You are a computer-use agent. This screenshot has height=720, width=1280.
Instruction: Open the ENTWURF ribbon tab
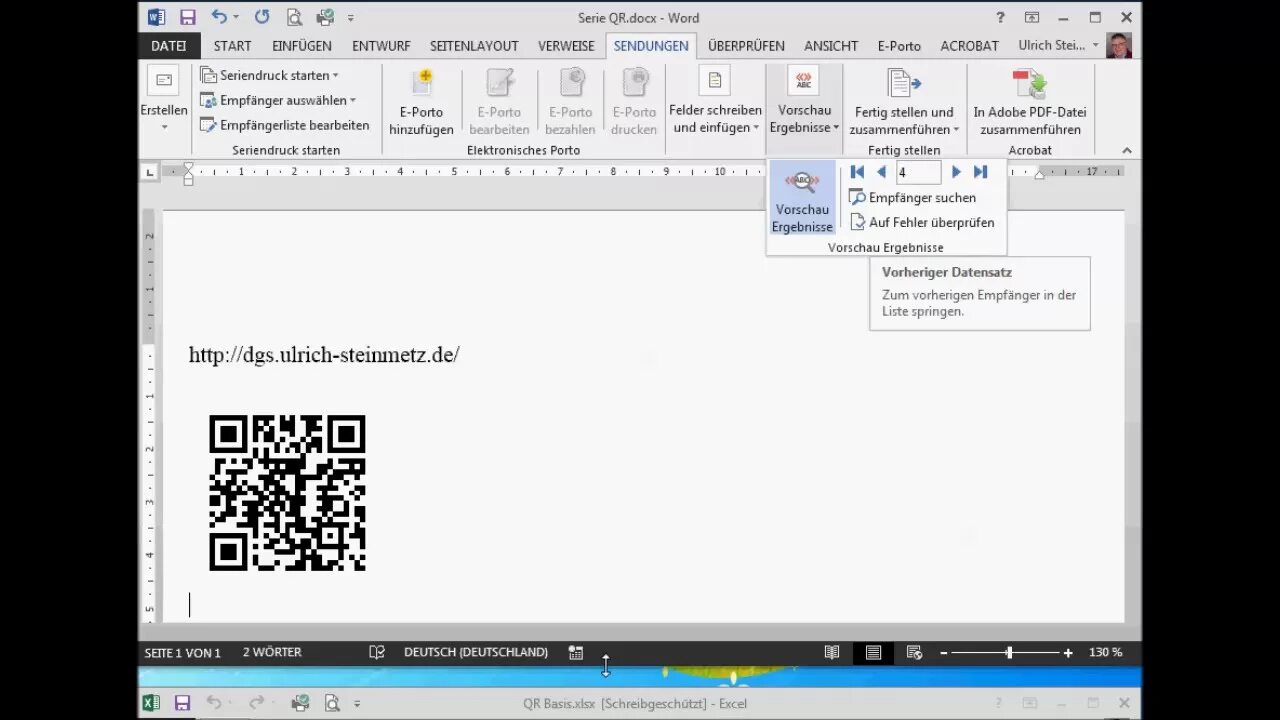(x=381, y=46)
